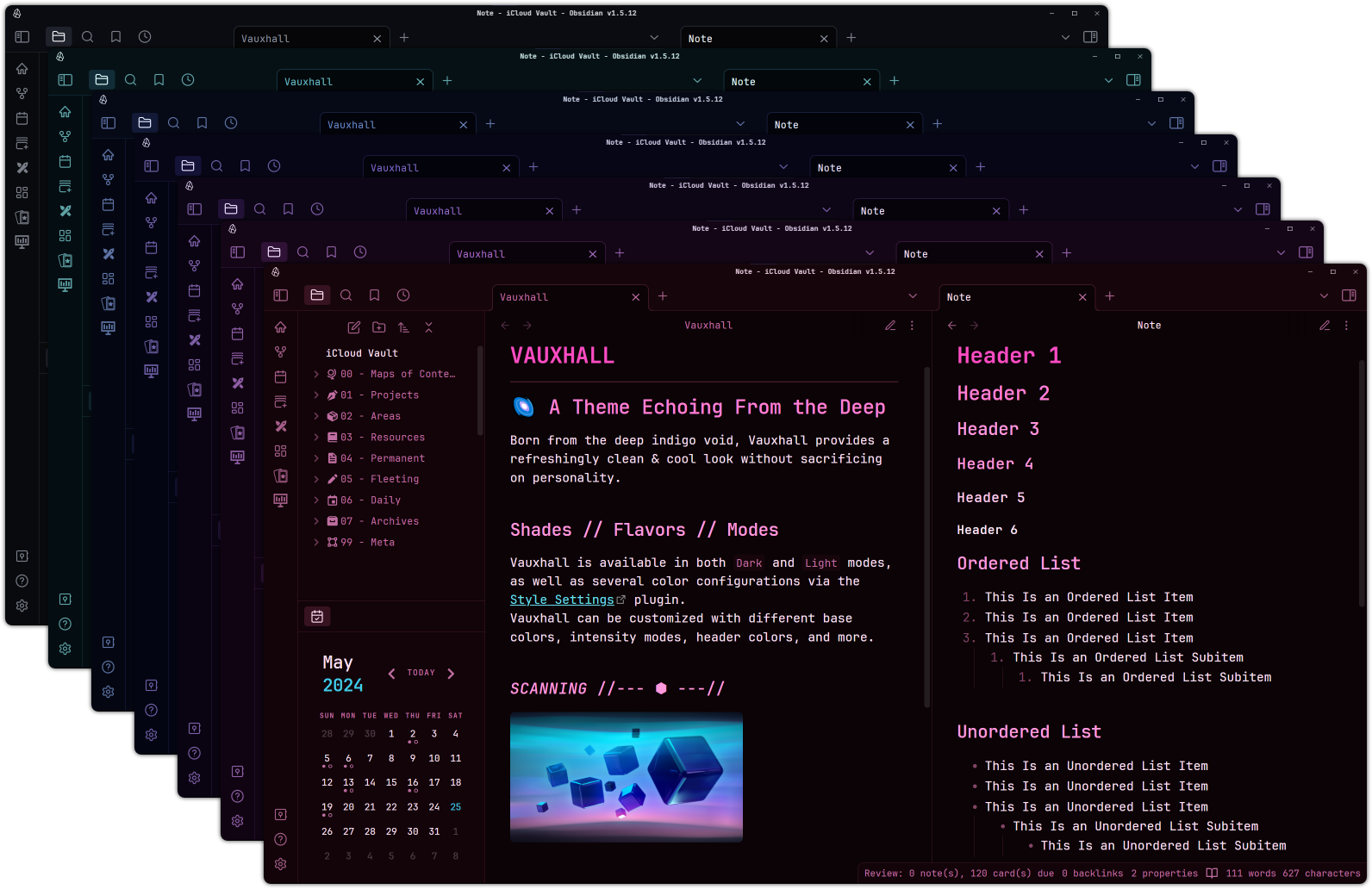The width and height of the screenshot is (1372, 889).
Task: Click the clock recent-files icon in front window
Action: point(403,295)
